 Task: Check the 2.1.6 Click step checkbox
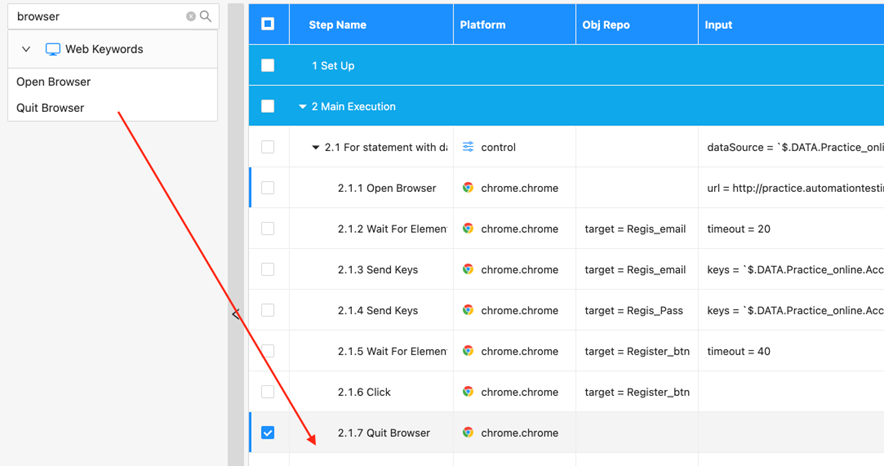coord(268,392)
